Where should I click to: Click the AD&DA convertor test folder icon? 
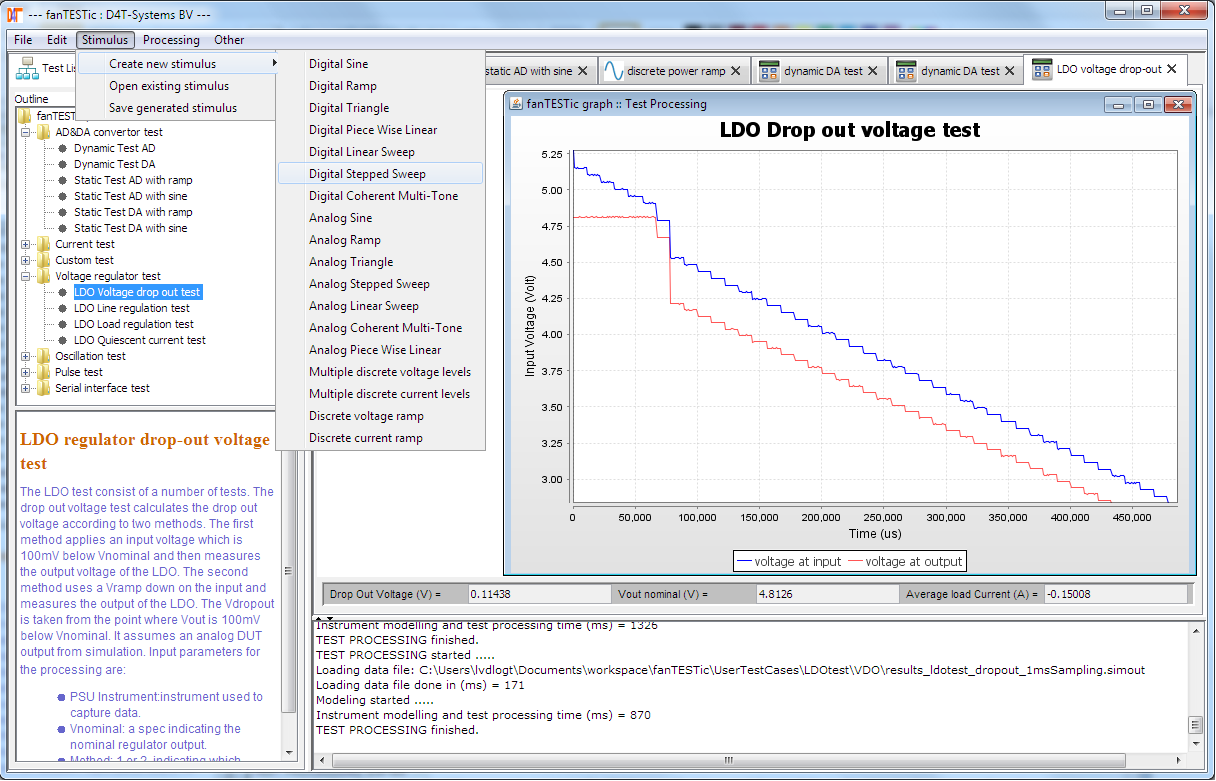tap(44, 132)
